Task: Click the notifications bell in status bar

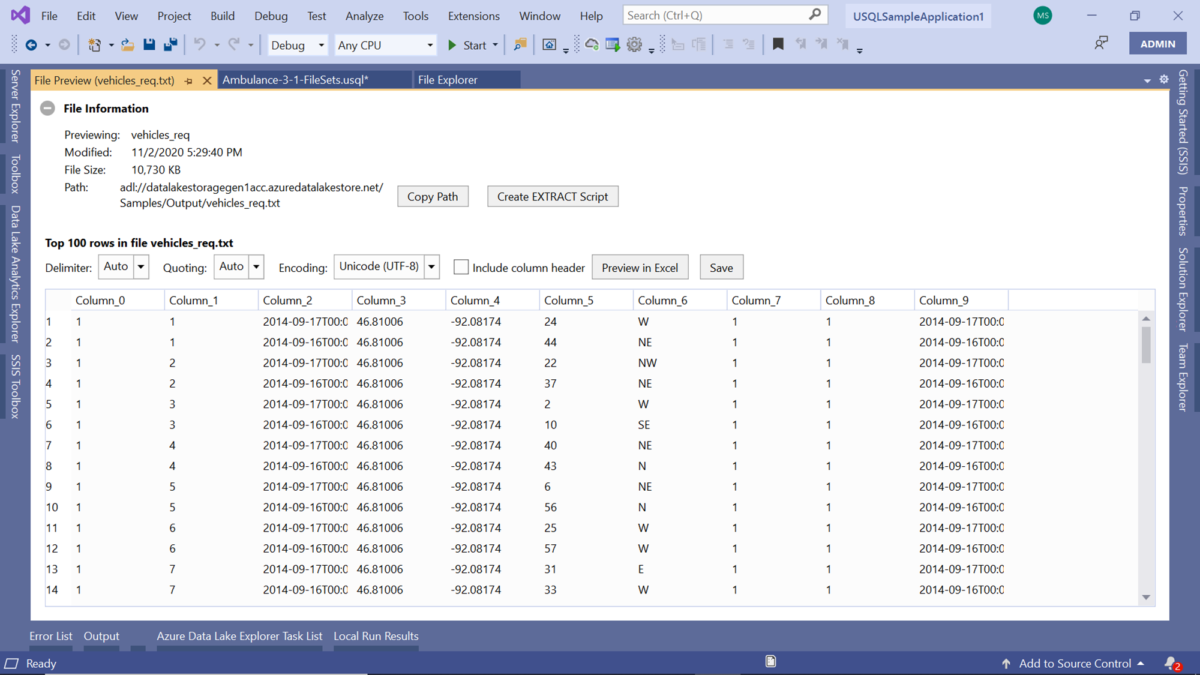Action: click(1170, 663)
